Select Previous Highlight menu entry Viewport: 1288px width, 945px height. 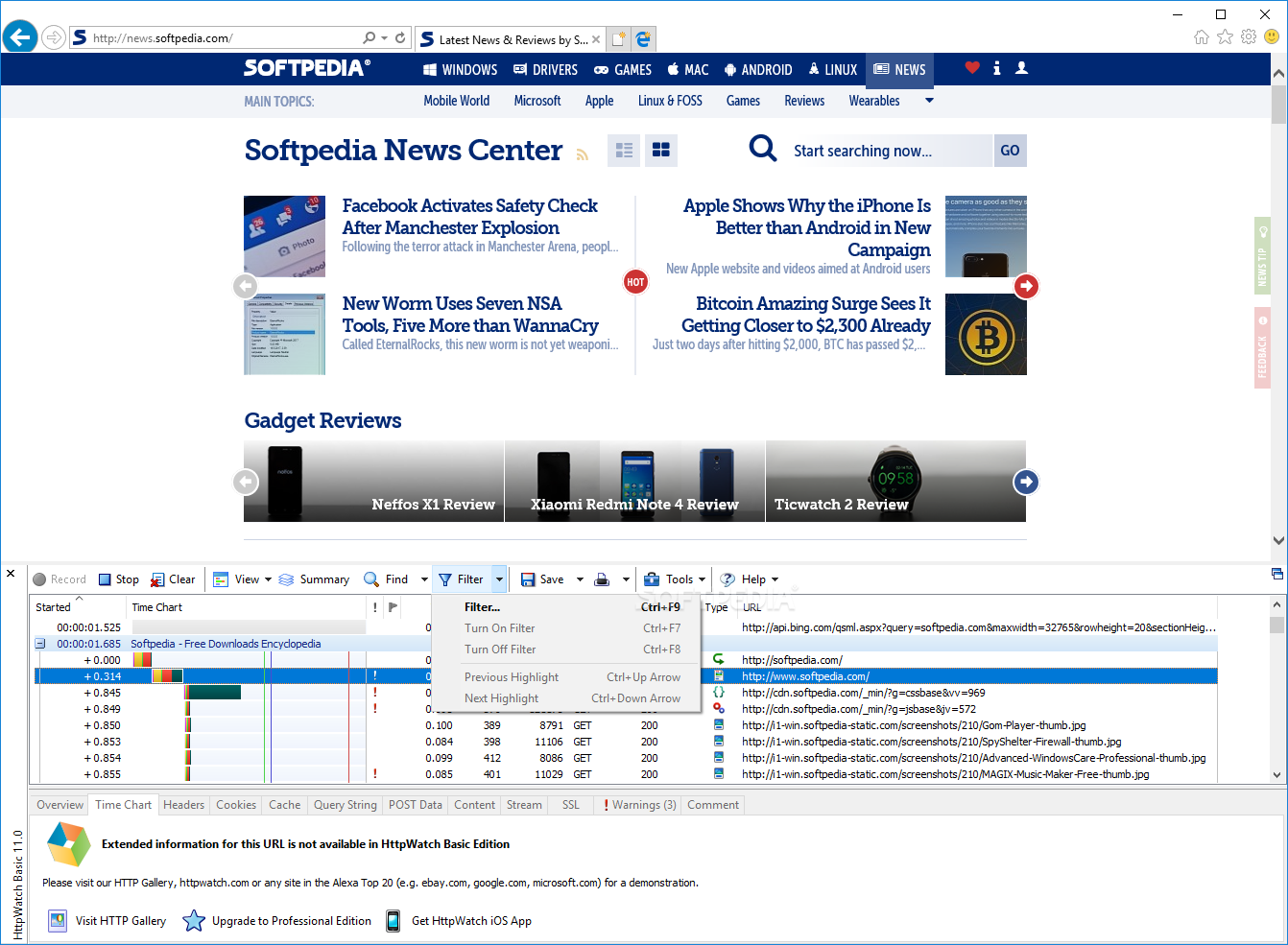coord(567,677)
